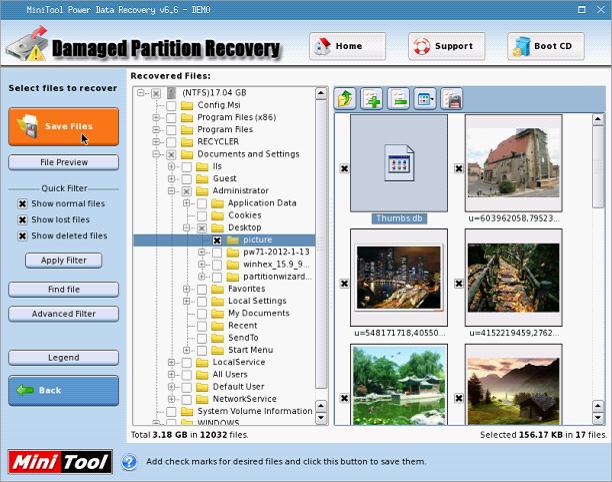Click the Recent folder icon
The image size is (612, 482).
pyautogui.click(x=217, y=326)
